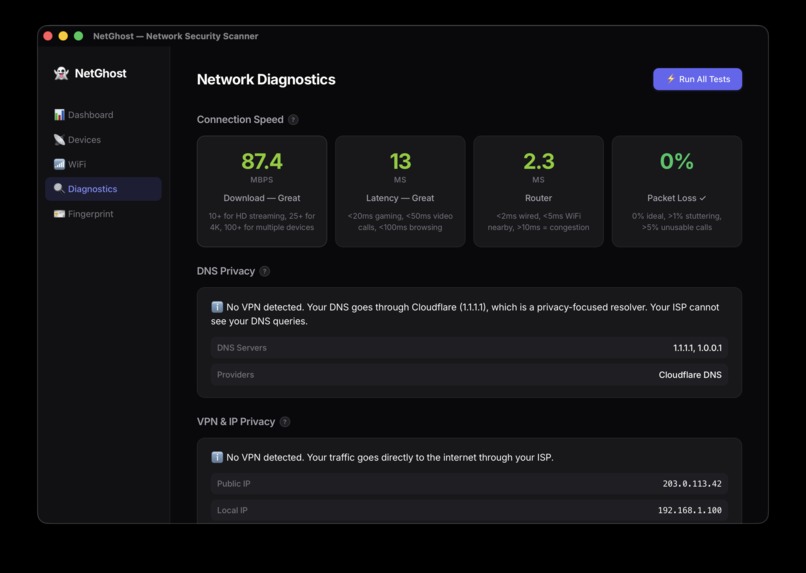Run all network tests

(x=698, y=79)
